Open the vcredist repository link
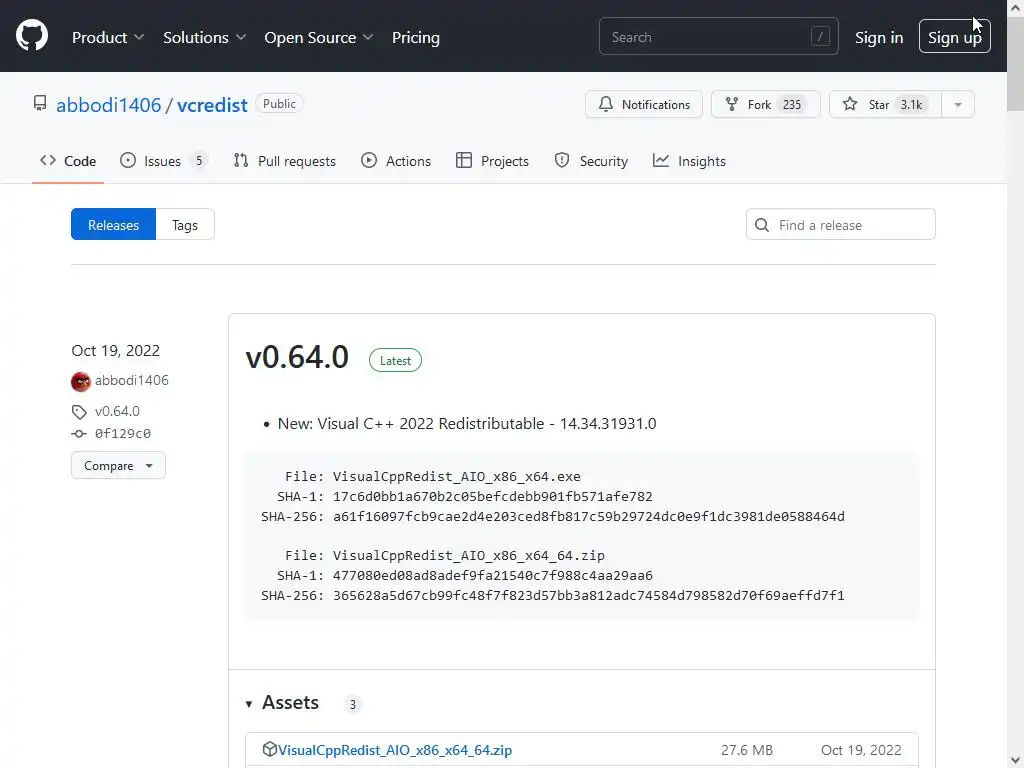Image resolution: width=1024 pixels, height=768 pixels. pos(212,104)
